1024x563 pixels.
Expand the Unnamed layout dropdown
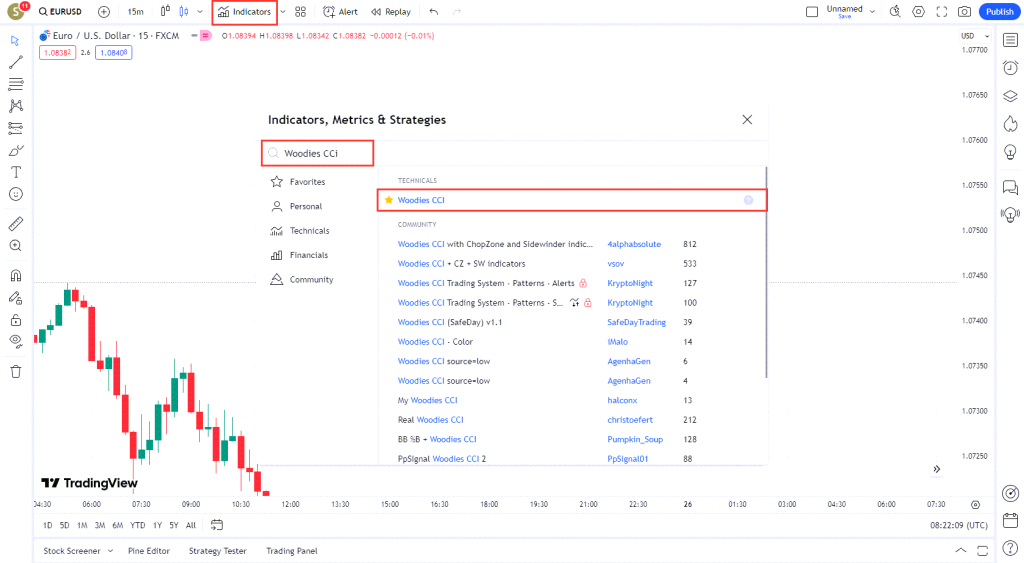pyautogui.click(x=872, y=12)
